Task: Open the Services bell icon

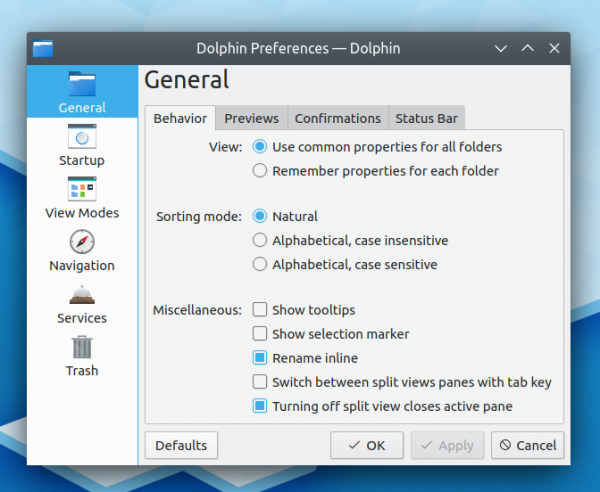Action: pyautogui.click(x=82, y=294)
